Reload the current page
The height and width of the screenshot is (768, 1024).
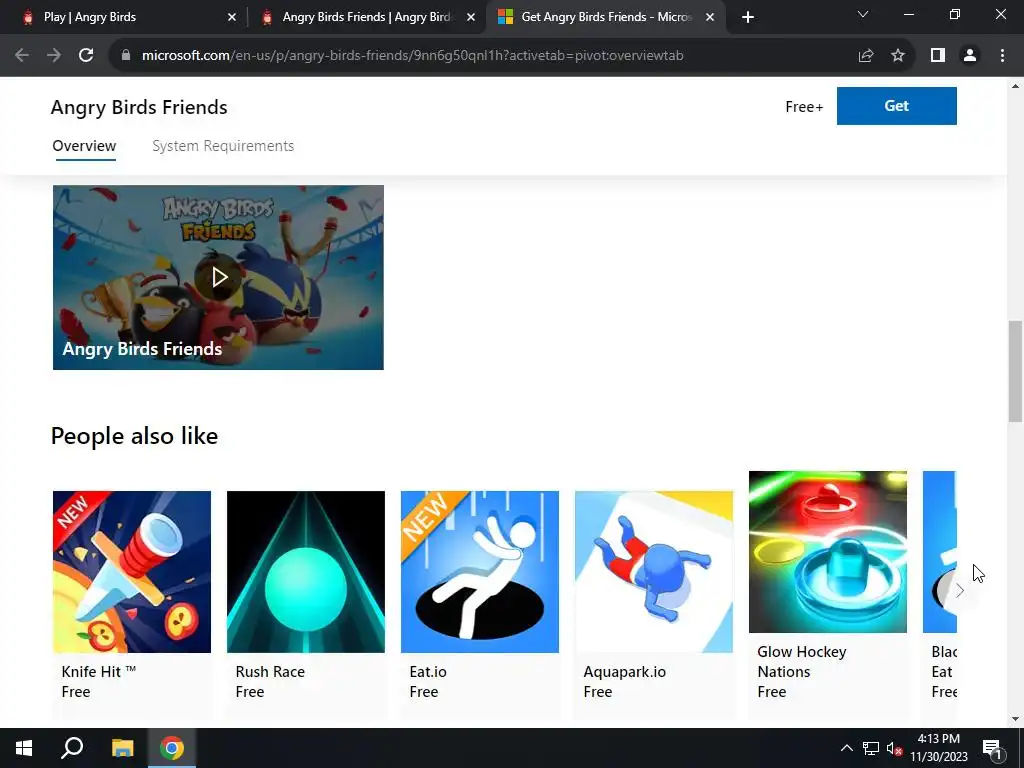click(x=86, y=56)
